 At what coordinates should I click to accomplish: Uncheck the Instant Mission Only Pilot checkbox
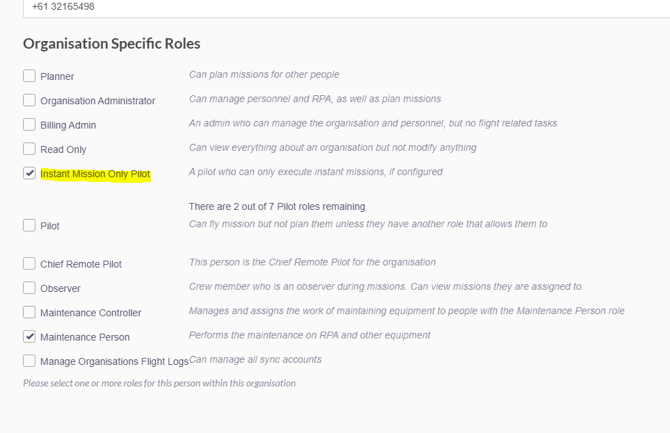click(x=30, y=173)
